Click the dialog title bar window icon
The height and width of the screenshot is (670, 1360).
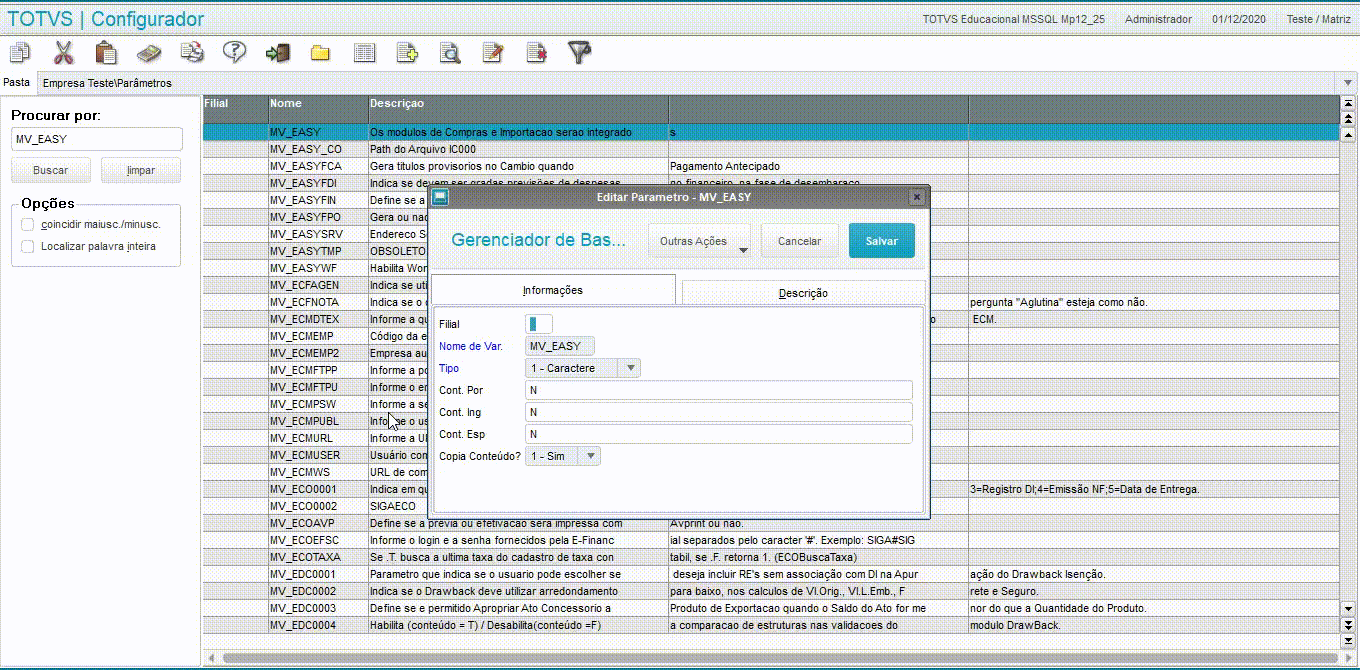440,197
